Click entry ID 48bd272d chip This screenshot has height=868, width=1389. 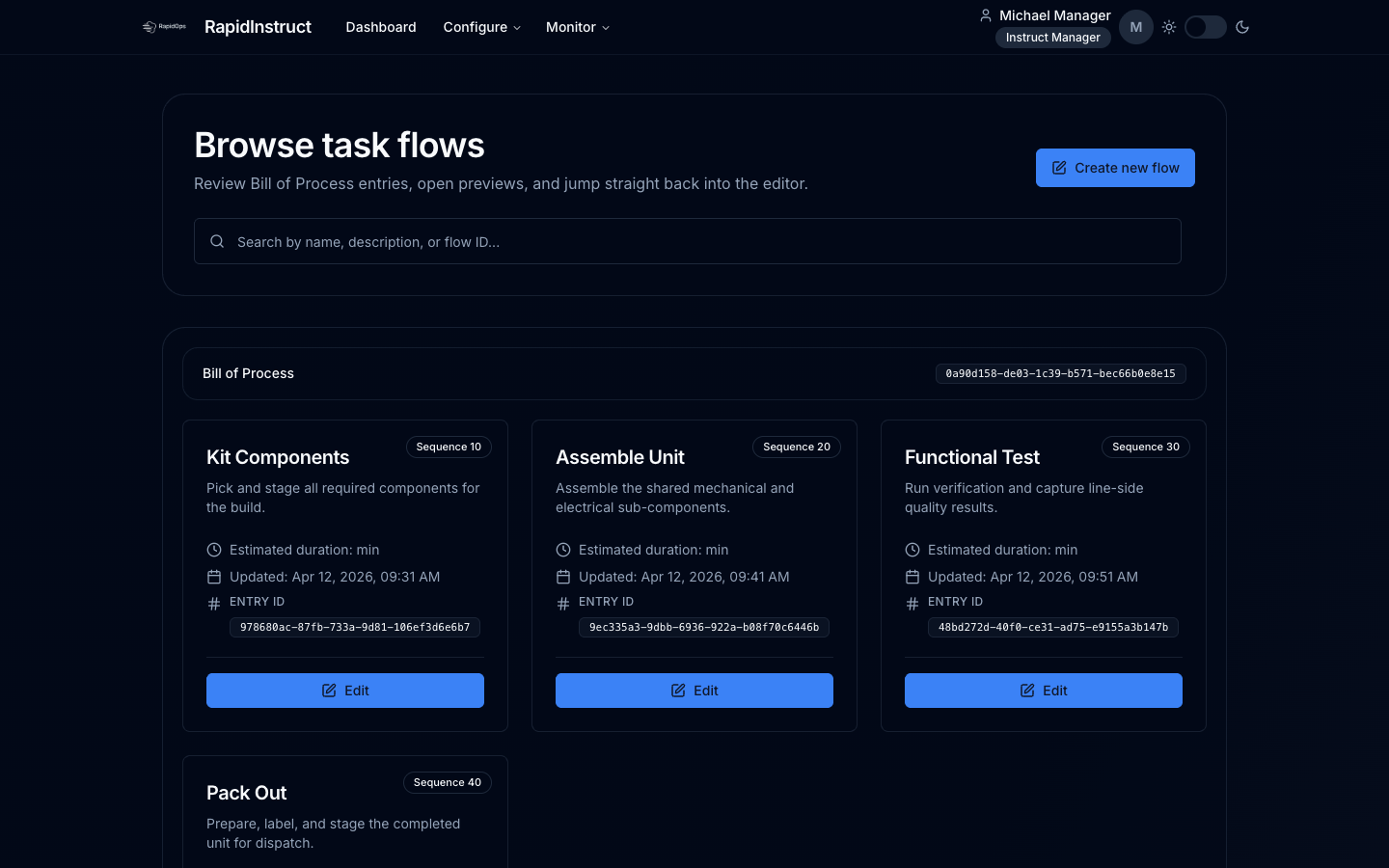pos(1053,627)
